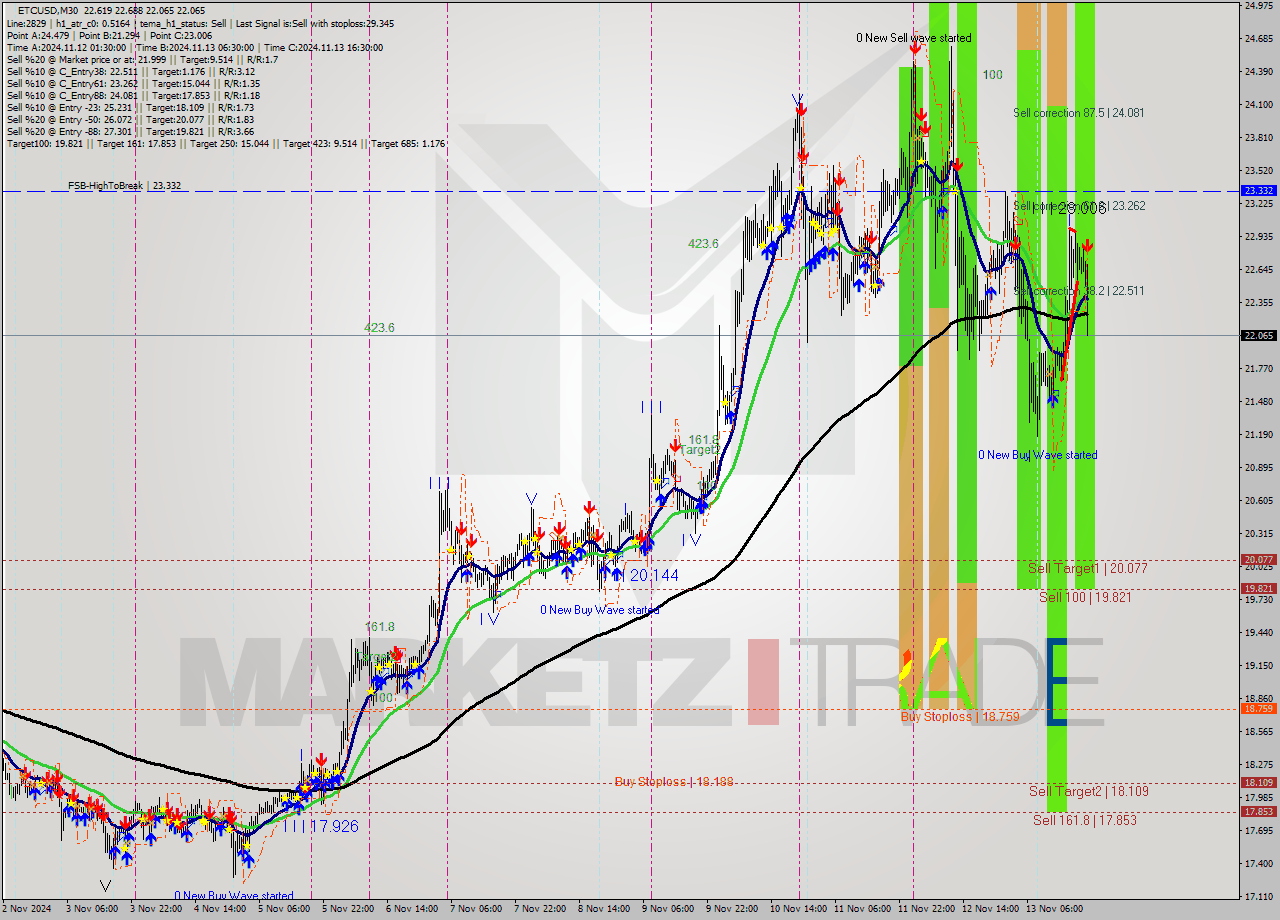The height and width of the screenshot is (920, 1280).
Task: Click '0 New Buy Wave started' label near 21.19
Action: click(x=1037, y=455)
